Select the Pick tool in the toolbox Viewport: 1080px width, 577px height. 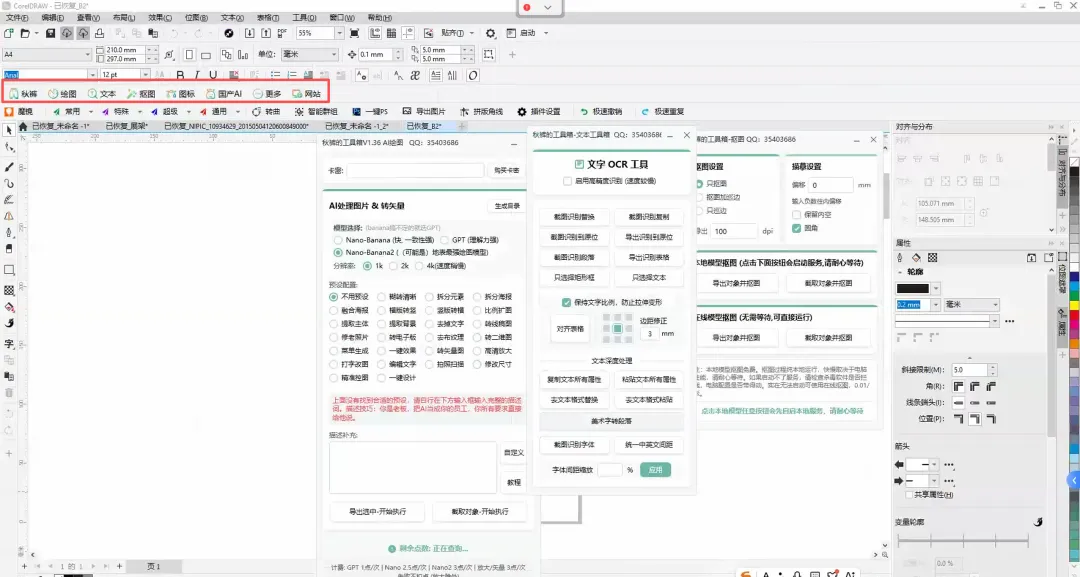pos(9,129)
